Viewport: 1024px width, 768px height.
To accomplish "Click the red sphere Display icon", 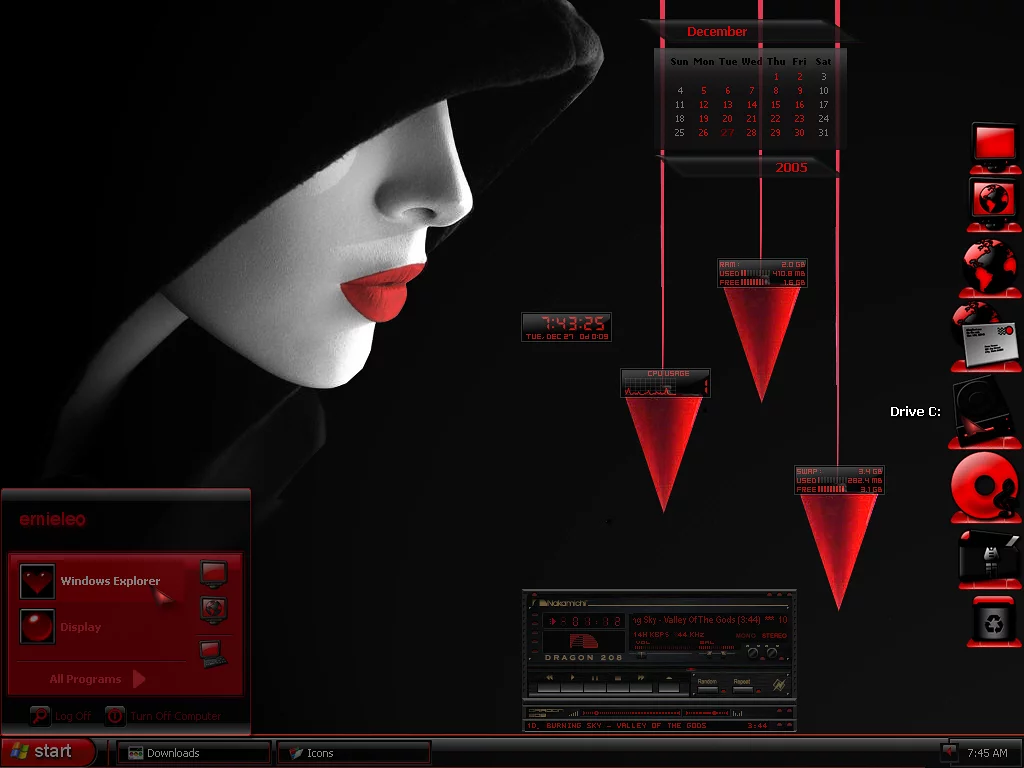I will 38,627.
